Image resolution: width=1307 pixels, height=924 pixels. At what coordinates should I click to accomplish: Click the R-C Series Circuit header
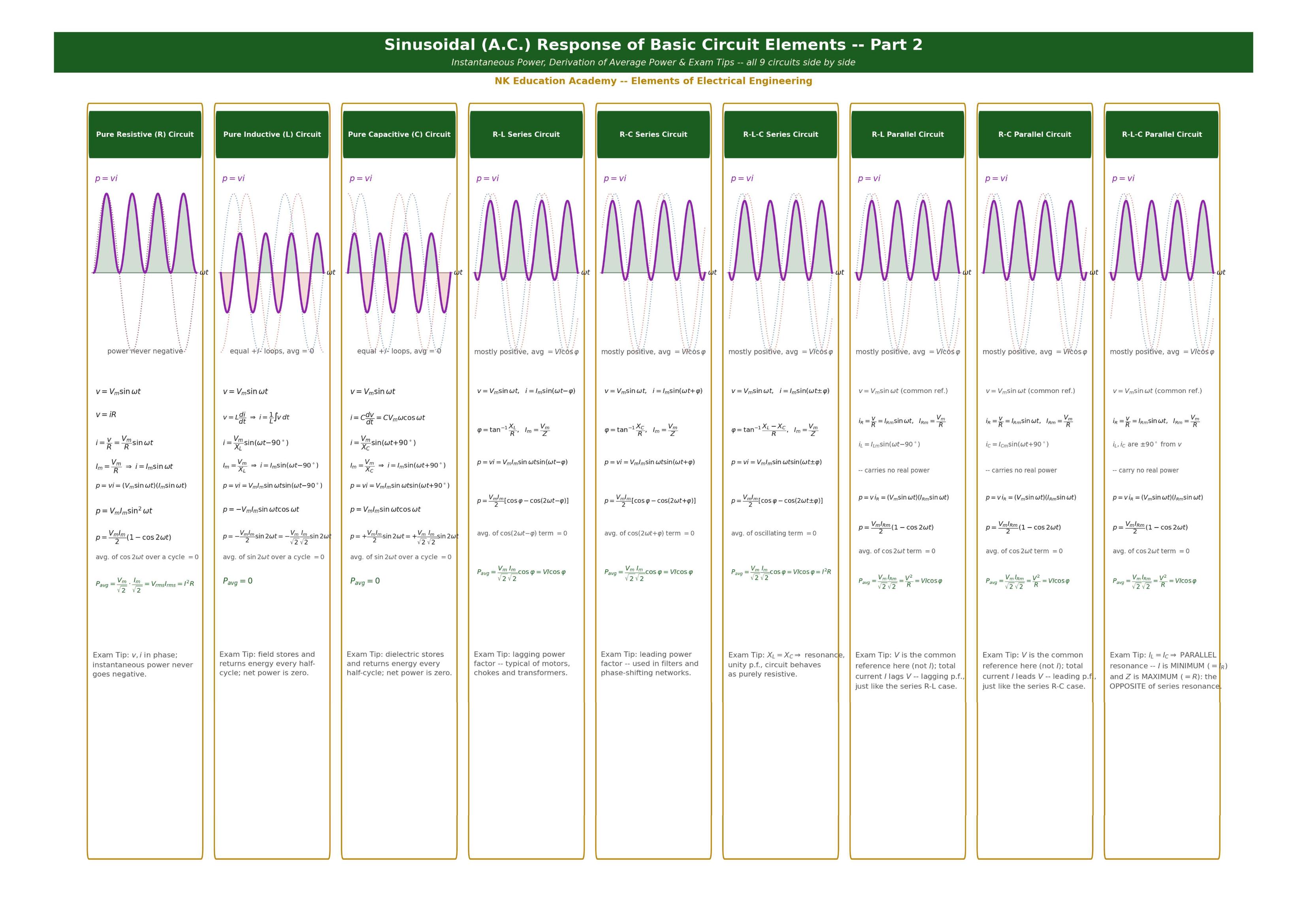(x=653, y=134)
